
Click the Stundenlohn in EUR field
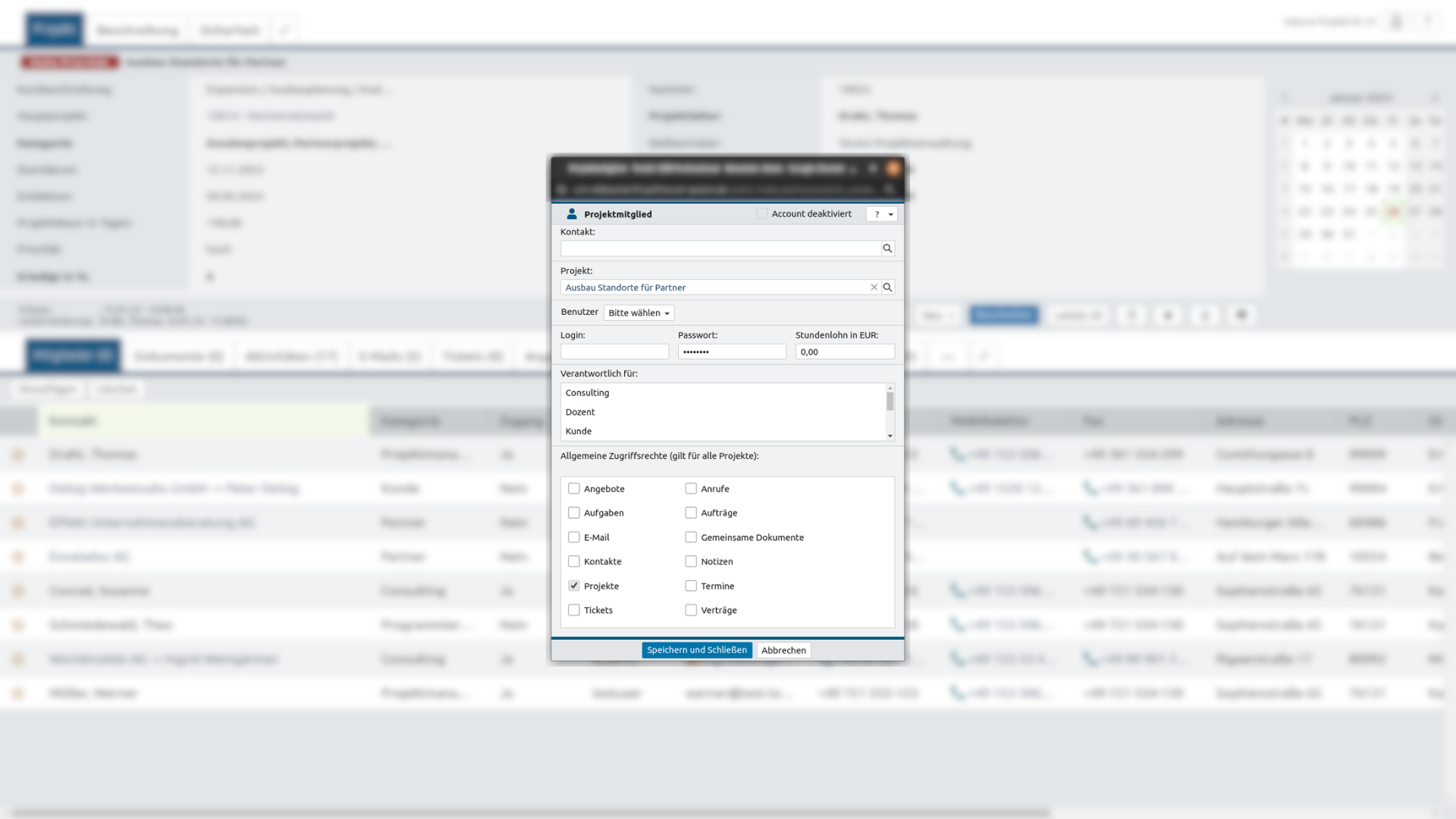click(844, 352)
